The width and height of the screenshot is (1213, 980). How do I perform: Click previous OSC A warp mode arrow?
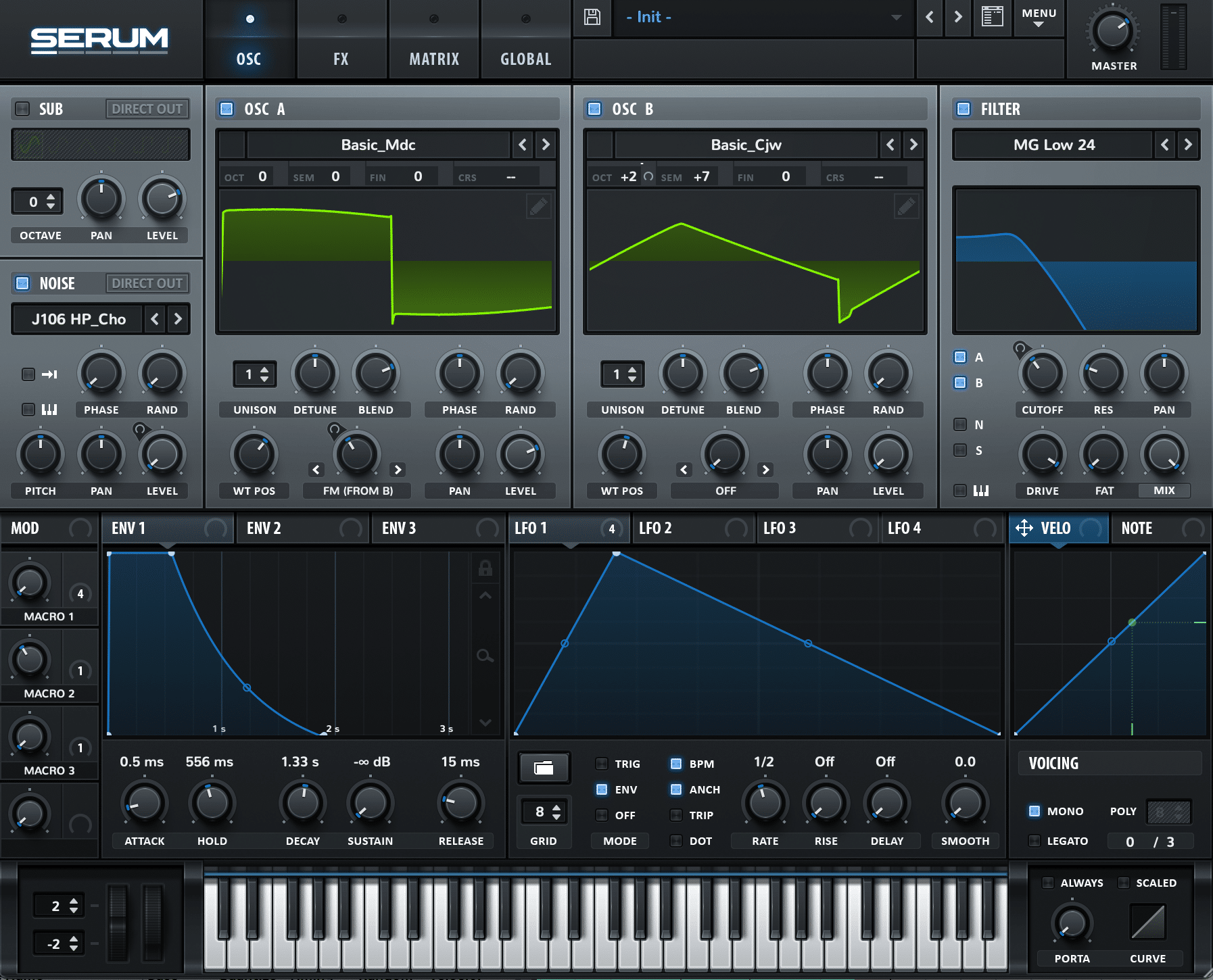click(316, 469)
